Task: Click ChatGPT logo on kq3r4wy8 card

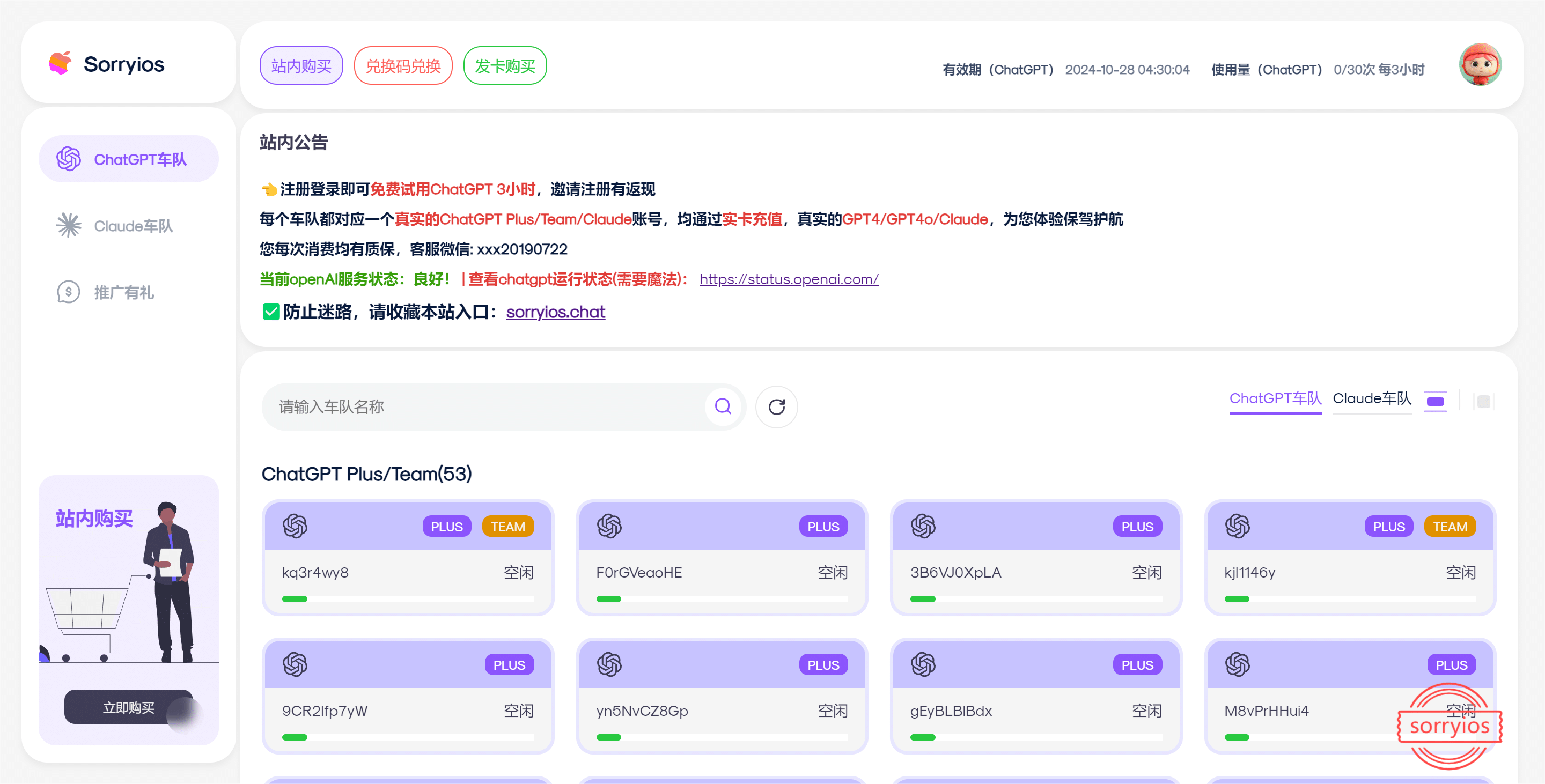Action: (x=295, y=526)
